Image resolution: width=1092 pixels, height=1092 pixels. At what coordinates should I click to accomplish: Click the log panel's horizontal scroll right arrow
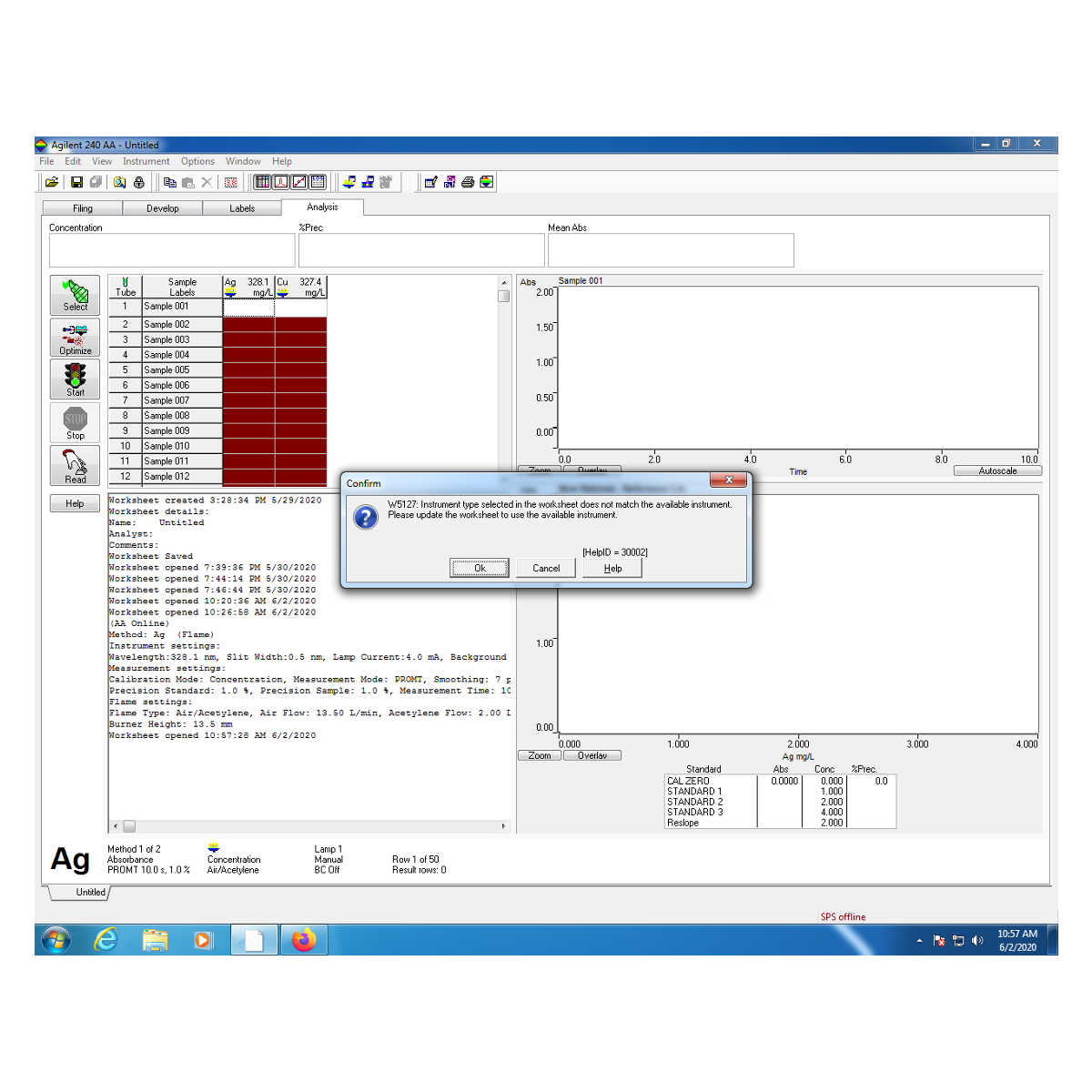[503, 826]
